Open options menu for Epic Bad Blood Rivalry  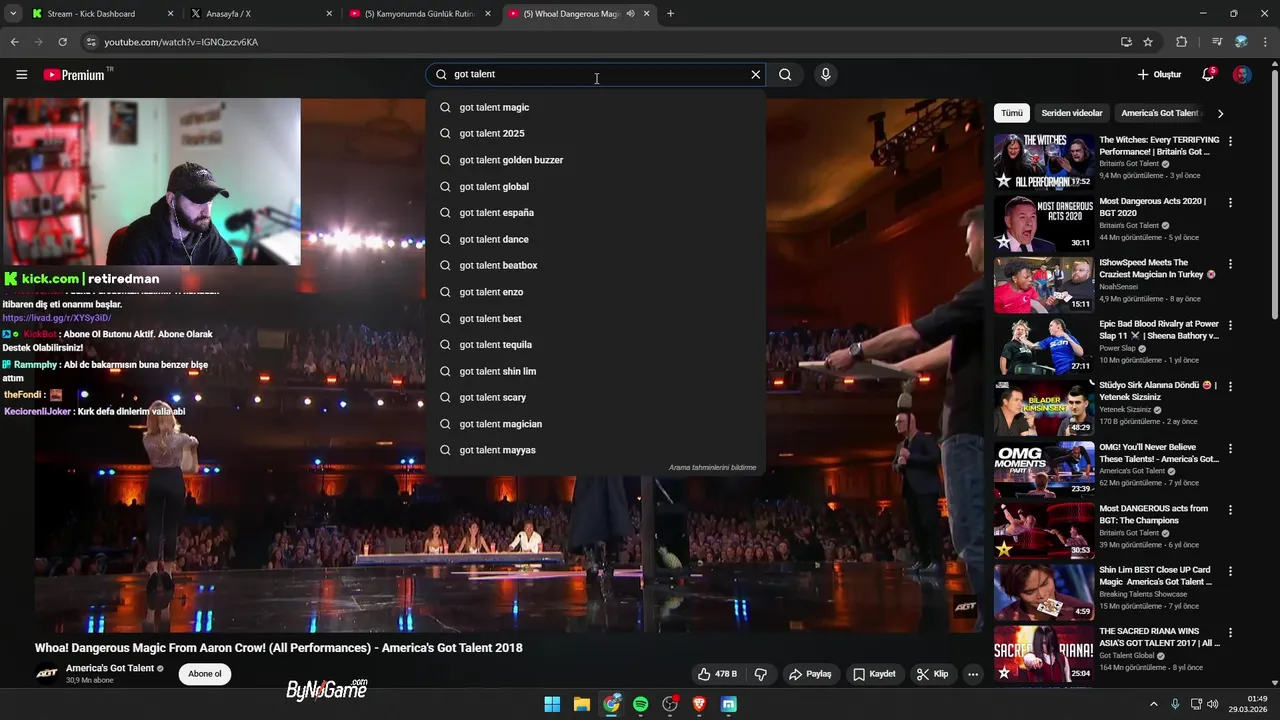(x=1230, y=326)
